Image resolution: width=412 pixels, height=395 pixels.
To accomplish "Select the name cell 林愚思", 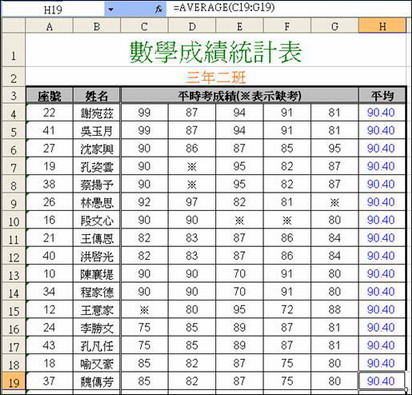I will pyautogui.click(x=97, y=202).
